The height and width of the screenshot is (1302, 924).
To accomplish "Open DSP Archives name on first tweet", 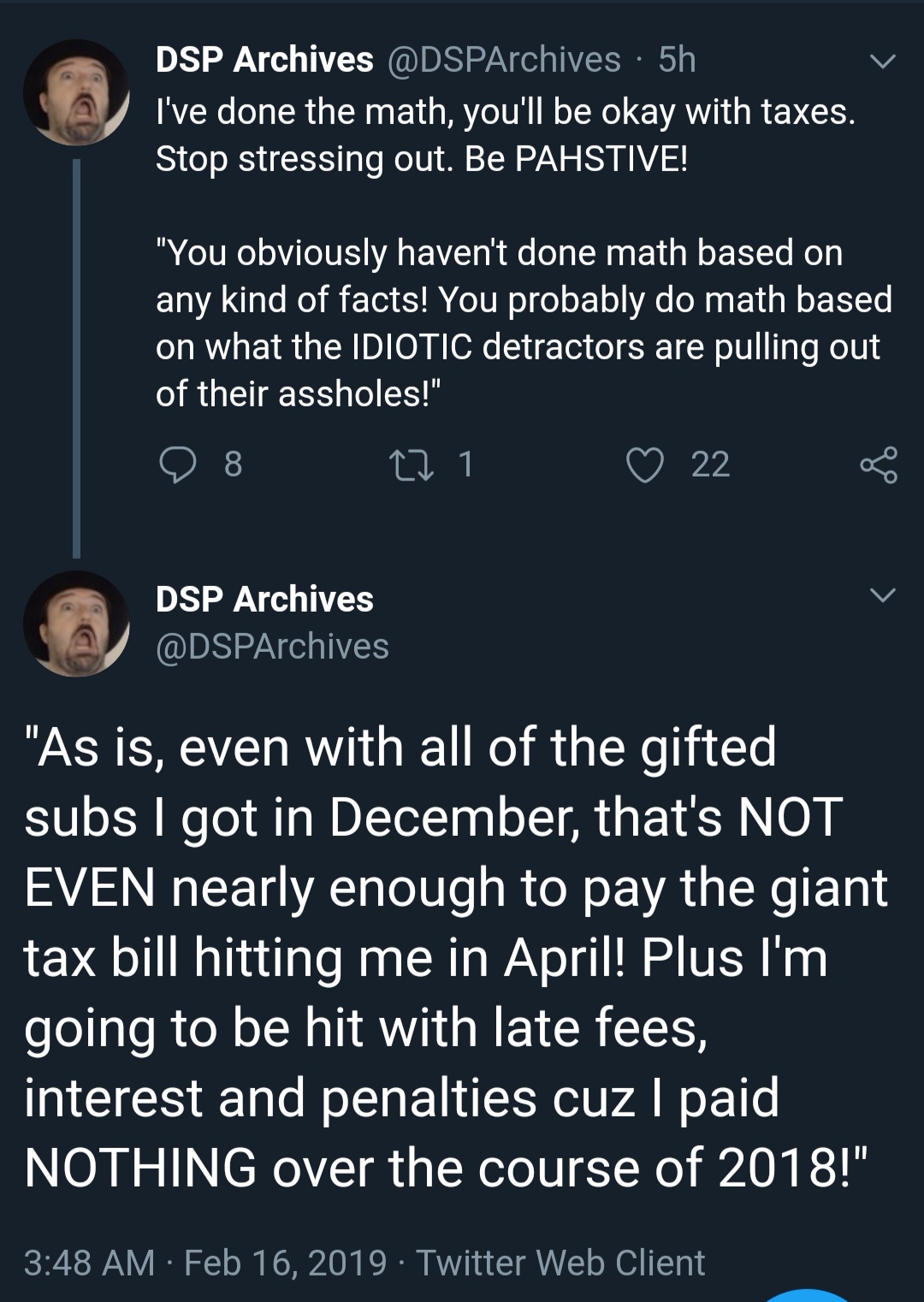I will coord(264,60).
